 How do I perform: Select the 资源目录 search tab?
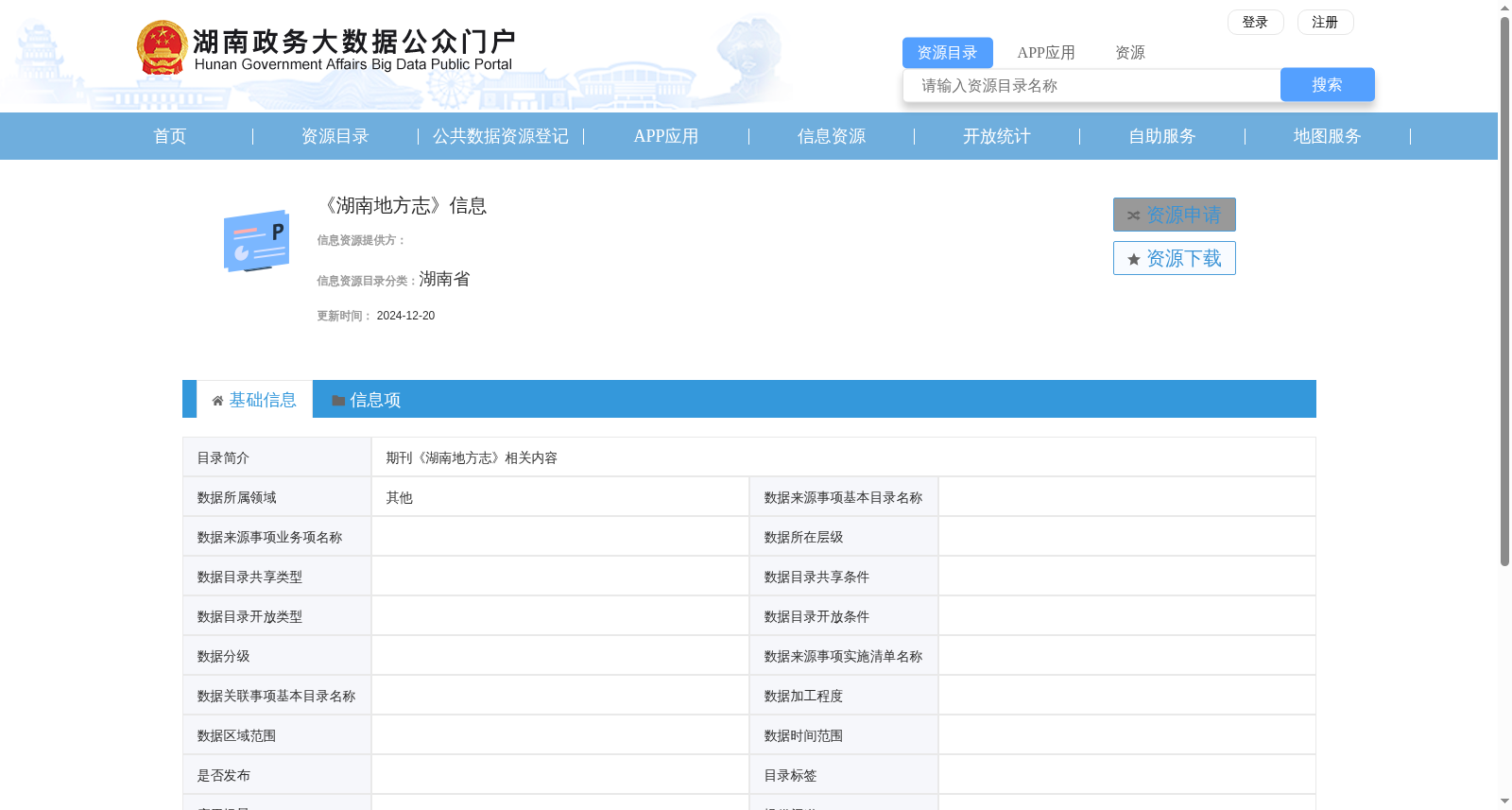coord(947,53)
